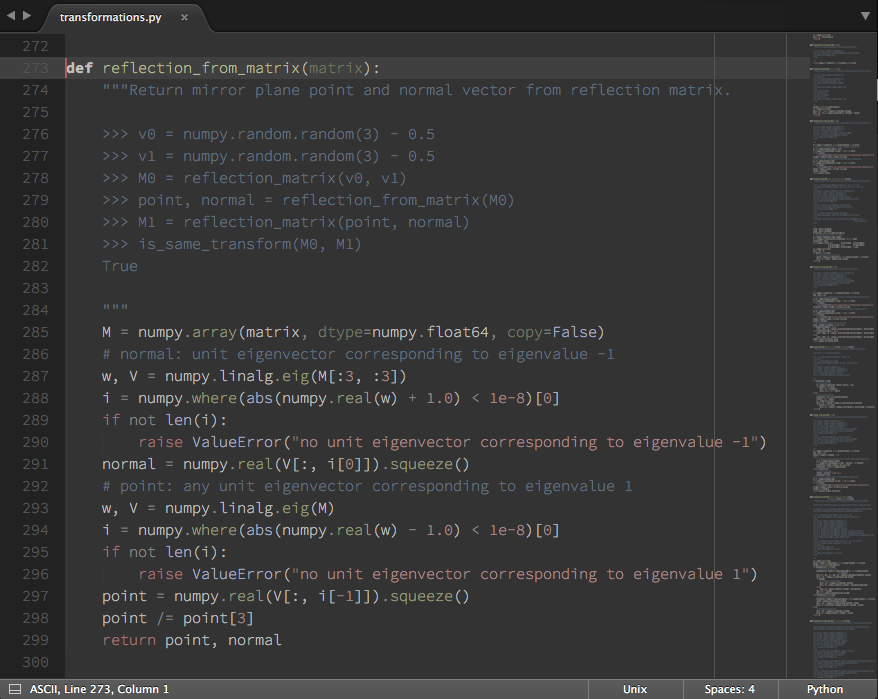Jump to a location in the minimap
Viewport: 878px width, 699px height.
[x=842, y=356]
